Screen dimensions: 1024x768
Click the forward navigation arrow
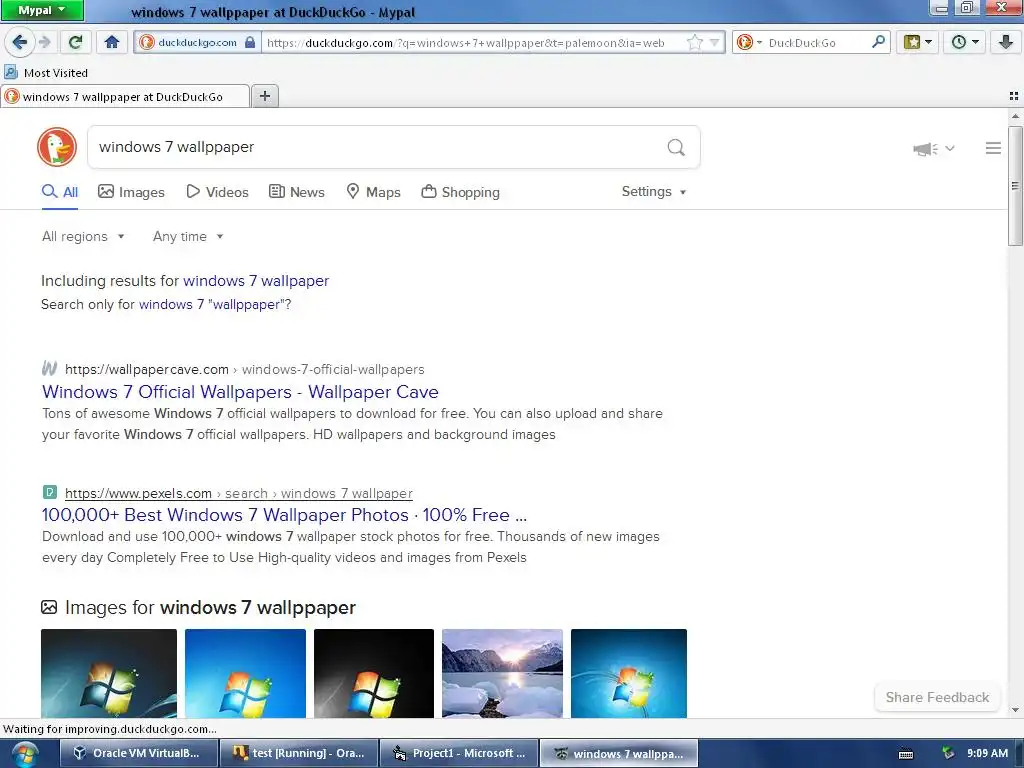tap(44, 42)
